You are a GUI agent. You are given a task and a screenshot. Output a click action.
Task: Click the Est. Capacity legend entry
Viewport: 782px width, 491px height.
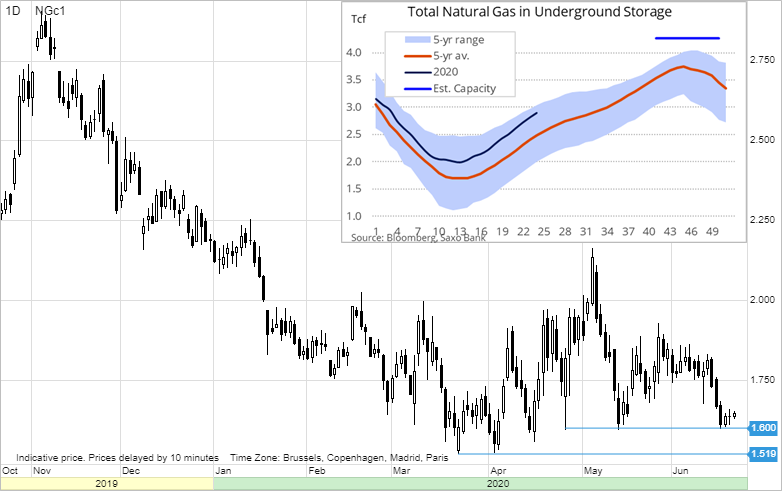pos(450,89)
